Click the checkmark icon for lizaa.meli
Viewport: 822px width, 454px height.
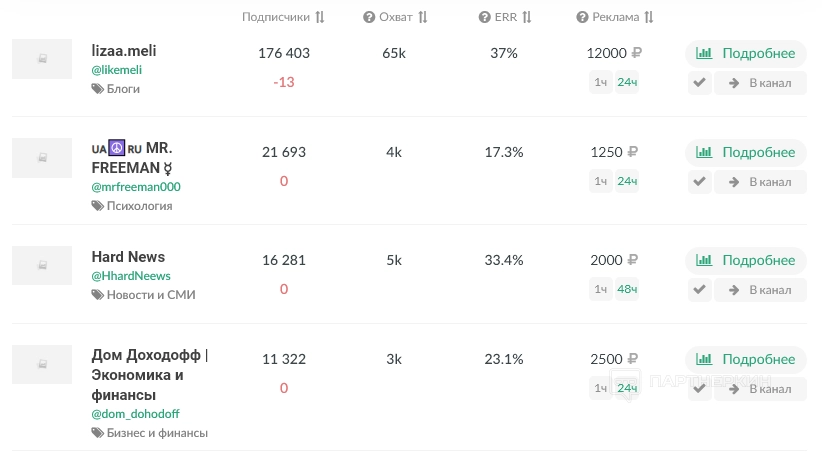tap(700, 83)
